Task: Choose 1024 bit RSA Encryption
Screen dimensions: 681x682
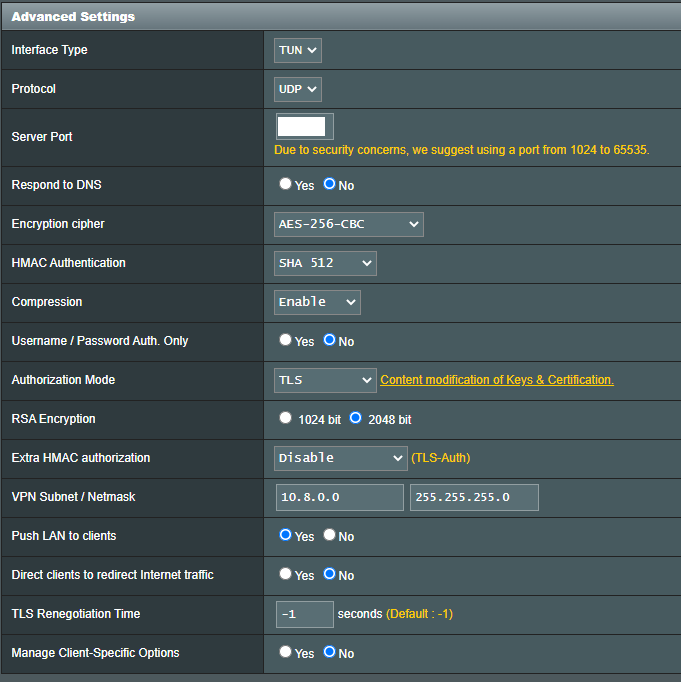Action: (286, 418)
